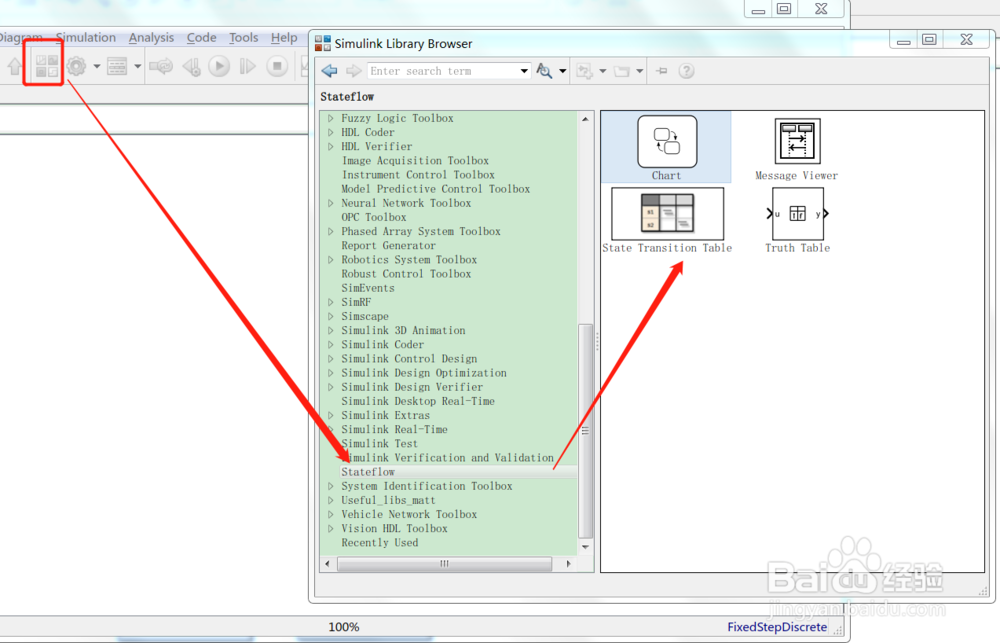Select the State Transition Table block
This screenshot has height=643, width=1000.
click(x=667, y=220)
